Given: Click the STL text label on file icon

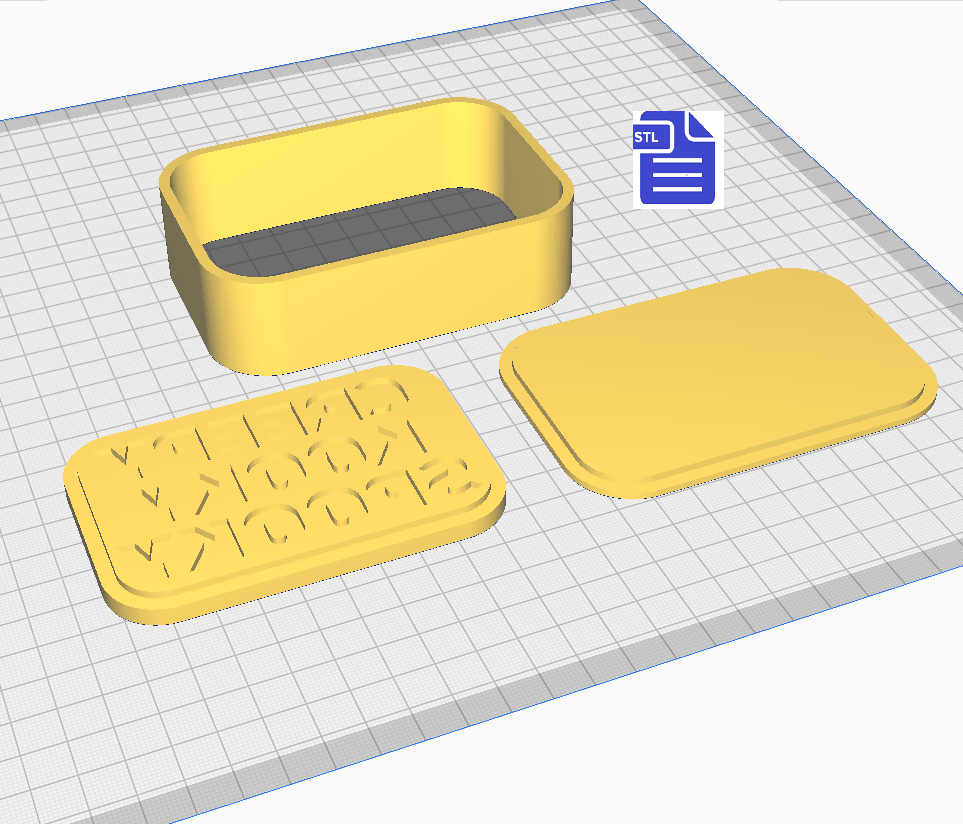Looking at the screenshot, I should pos(646,138).
